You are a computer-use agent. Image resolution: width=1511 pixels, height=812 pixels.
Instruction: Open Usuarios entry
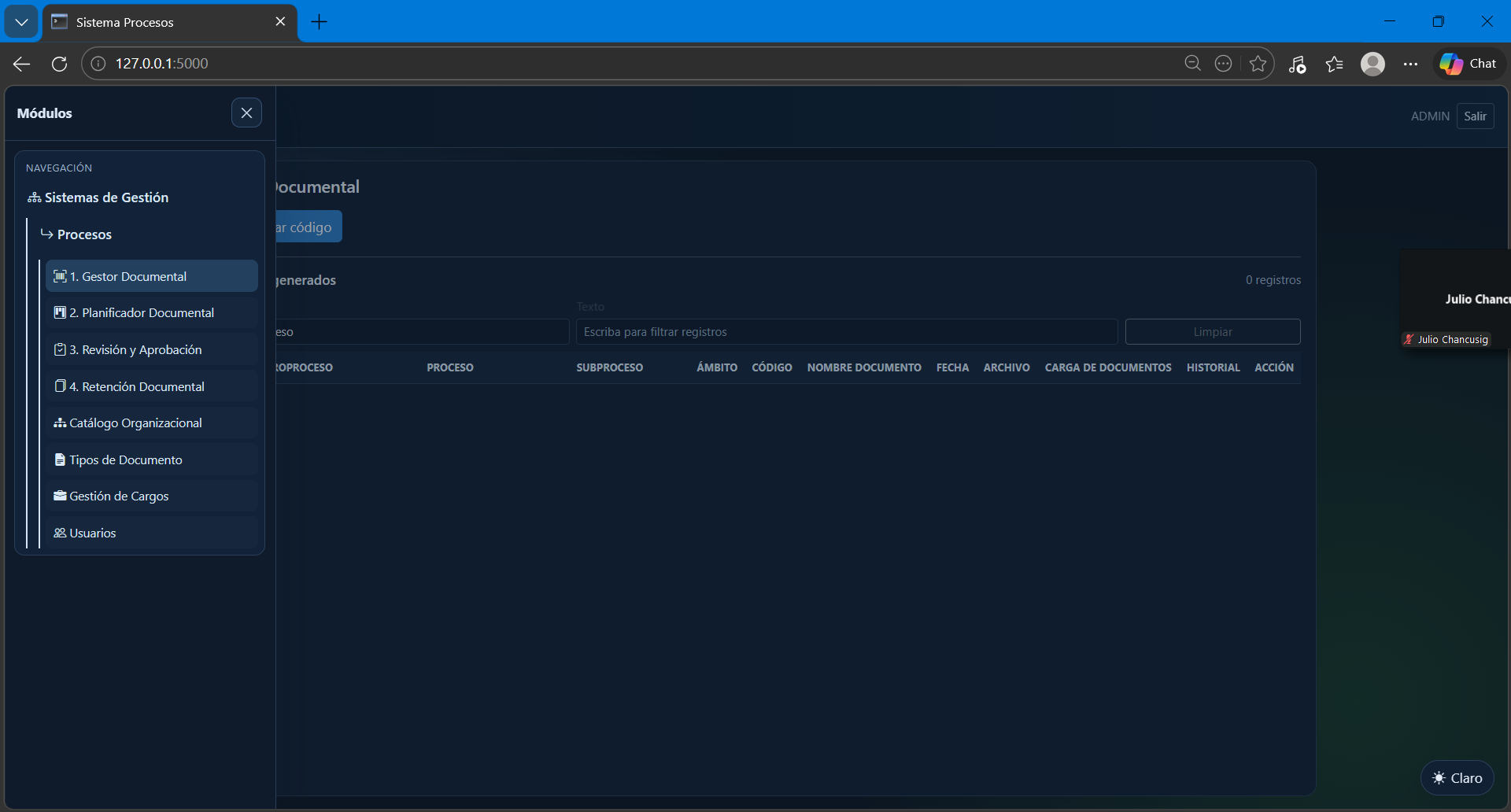(x=152, y=533)
